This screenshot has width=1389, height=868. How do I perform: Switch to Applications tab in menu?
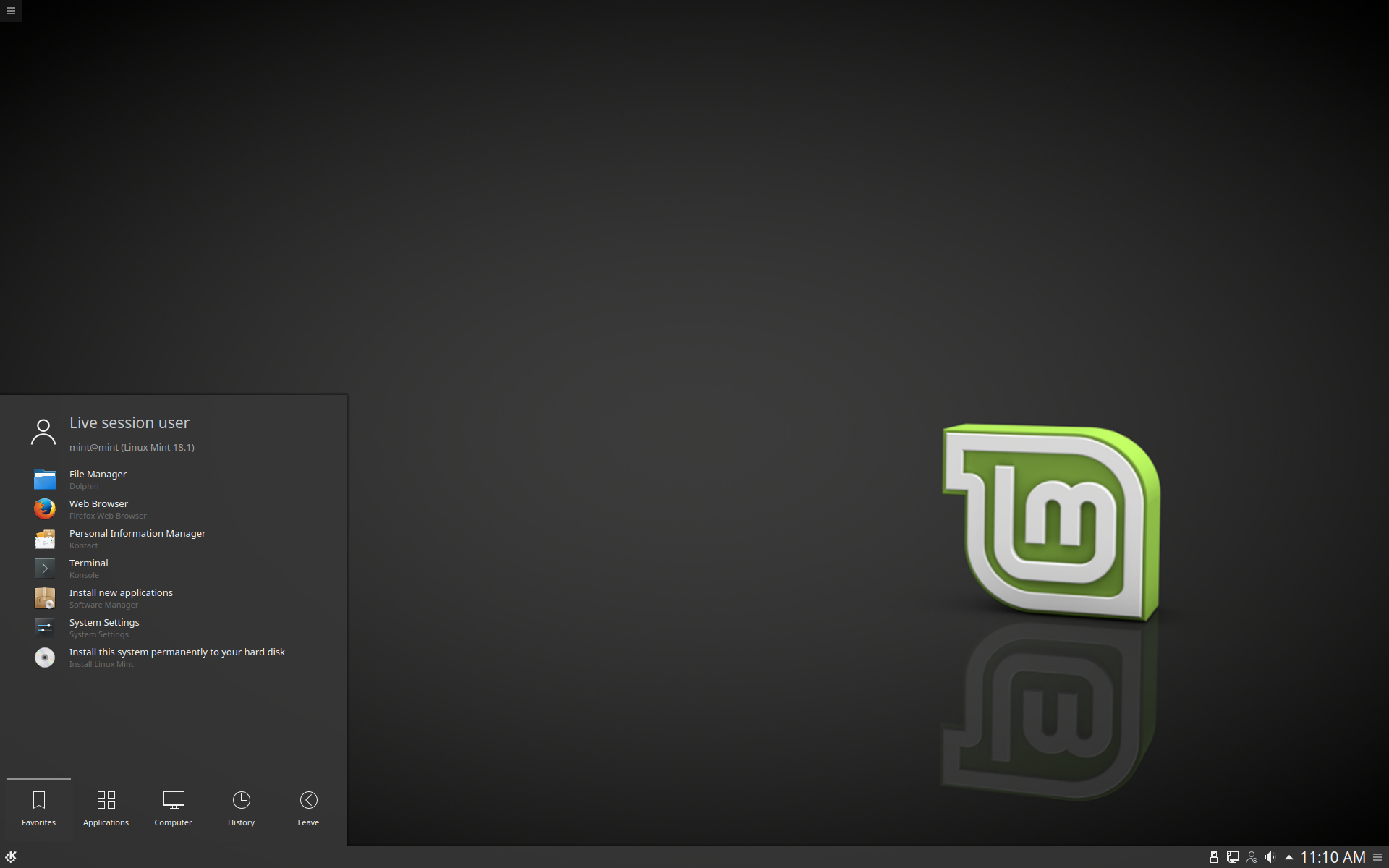105,807
